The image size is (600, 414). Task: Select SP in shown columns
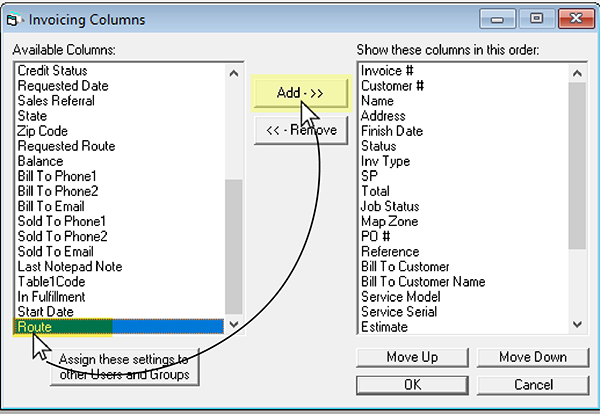[463, 176]
